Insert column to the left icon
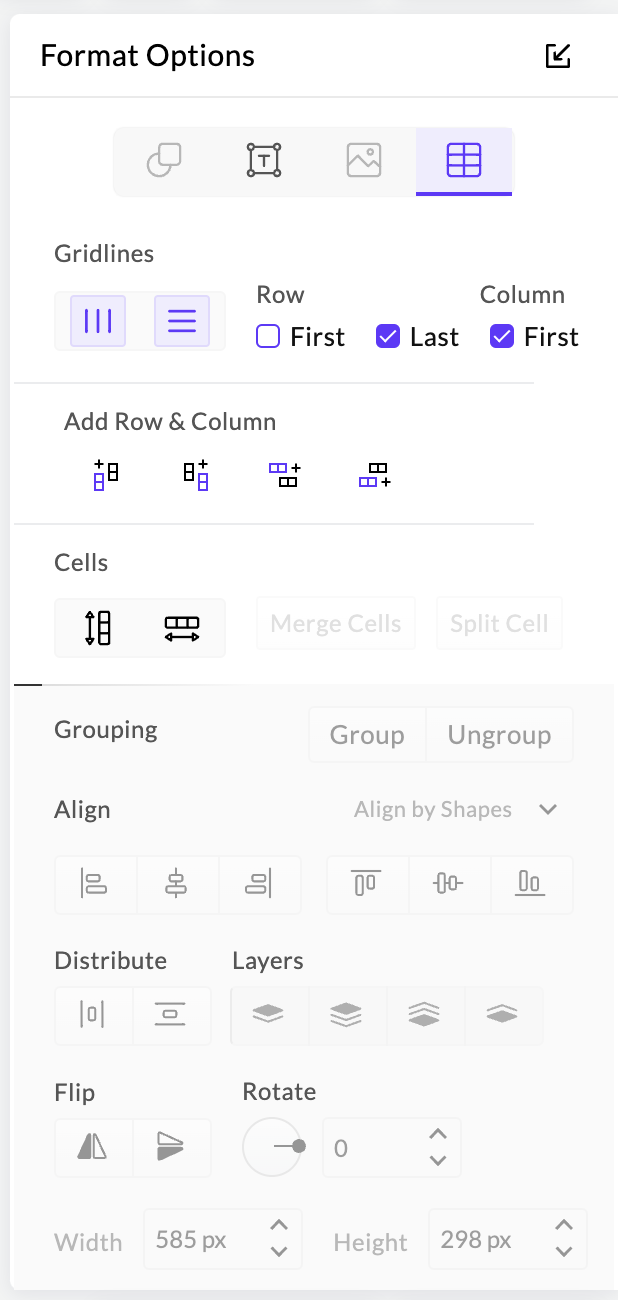 coord(106,475)
